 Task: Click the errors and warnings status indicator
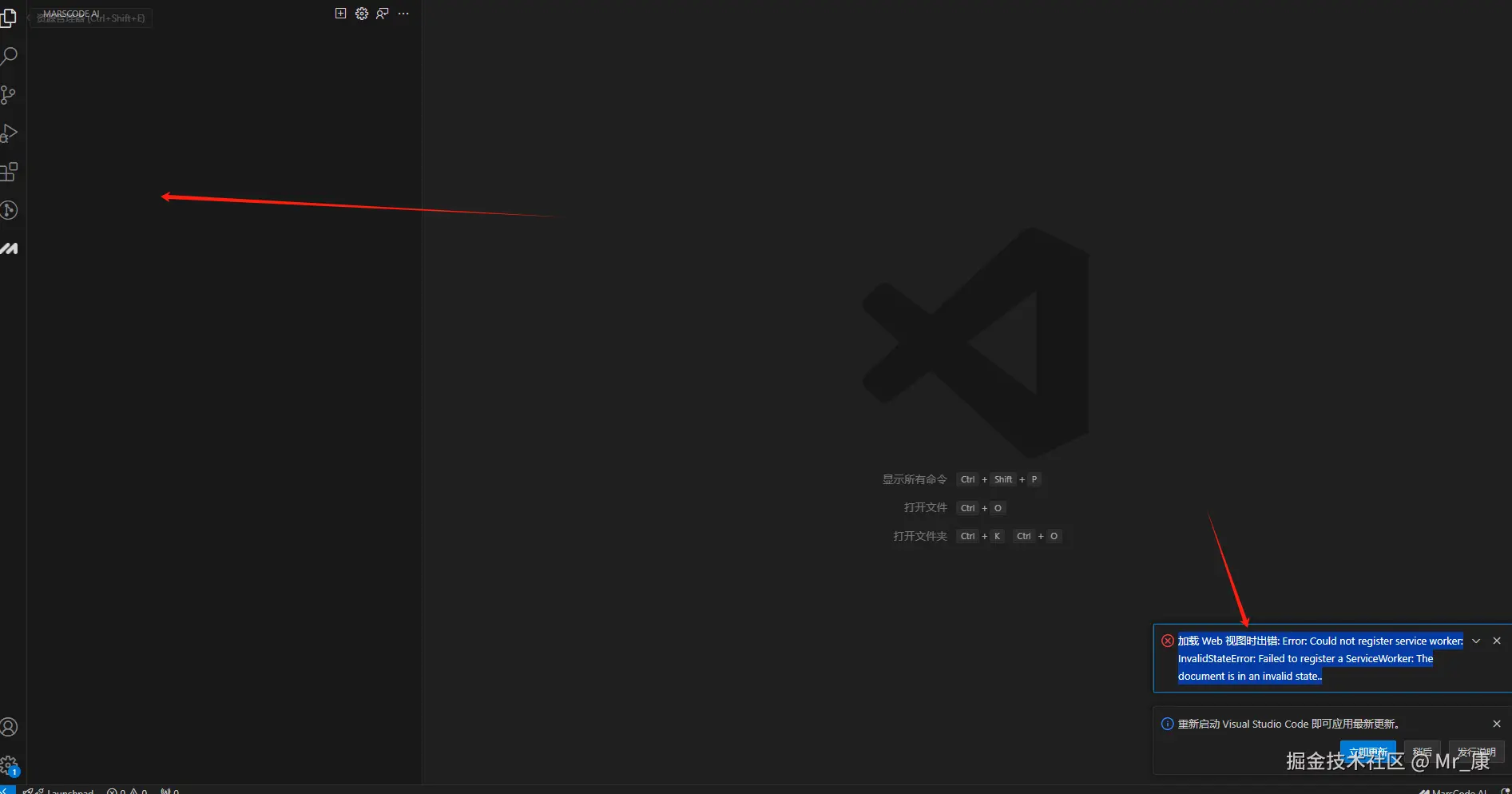(x=127, y=791)
